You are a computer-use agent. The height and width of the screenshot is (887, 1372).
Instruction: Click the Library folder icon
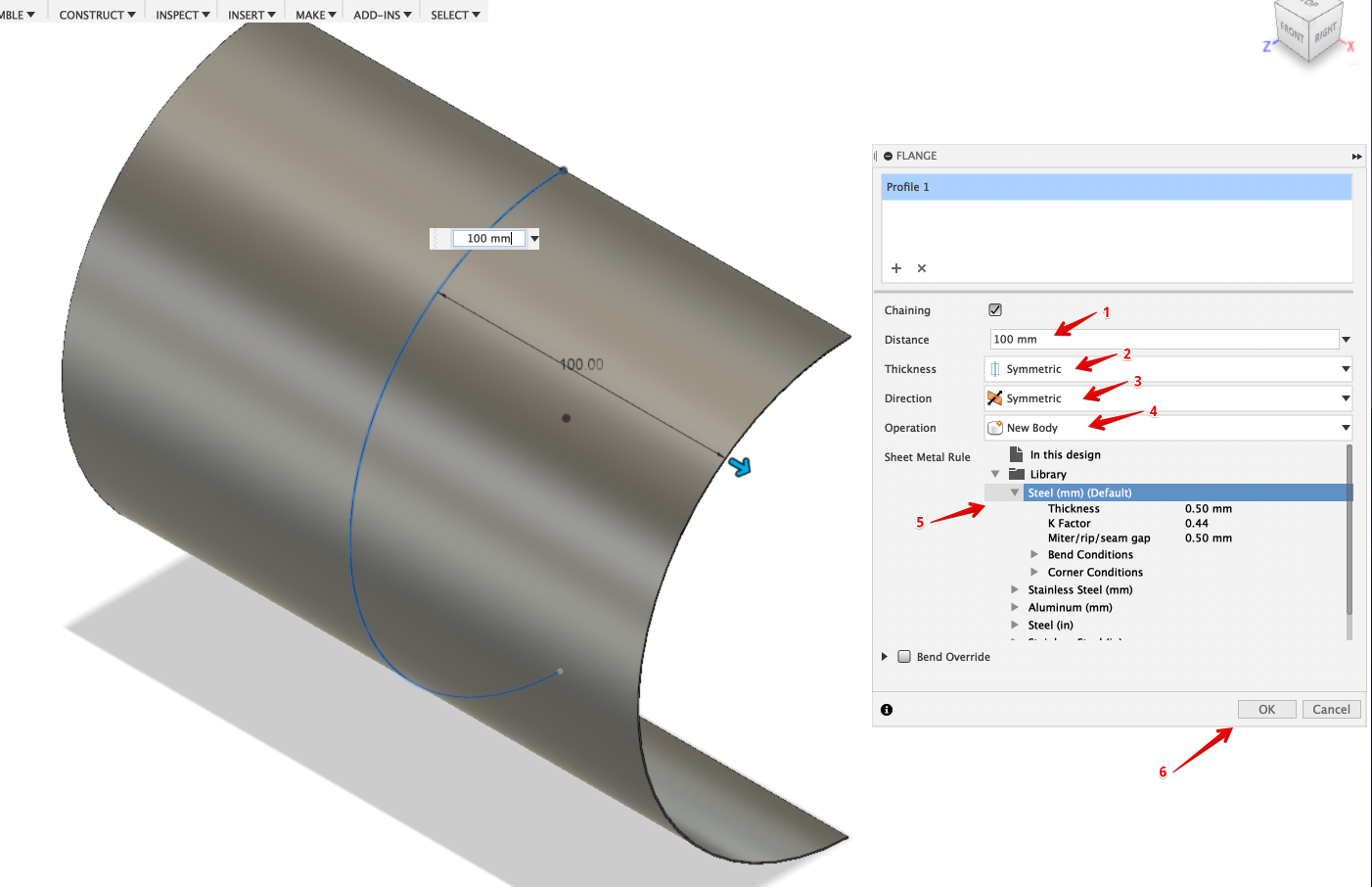[1017, 474]
